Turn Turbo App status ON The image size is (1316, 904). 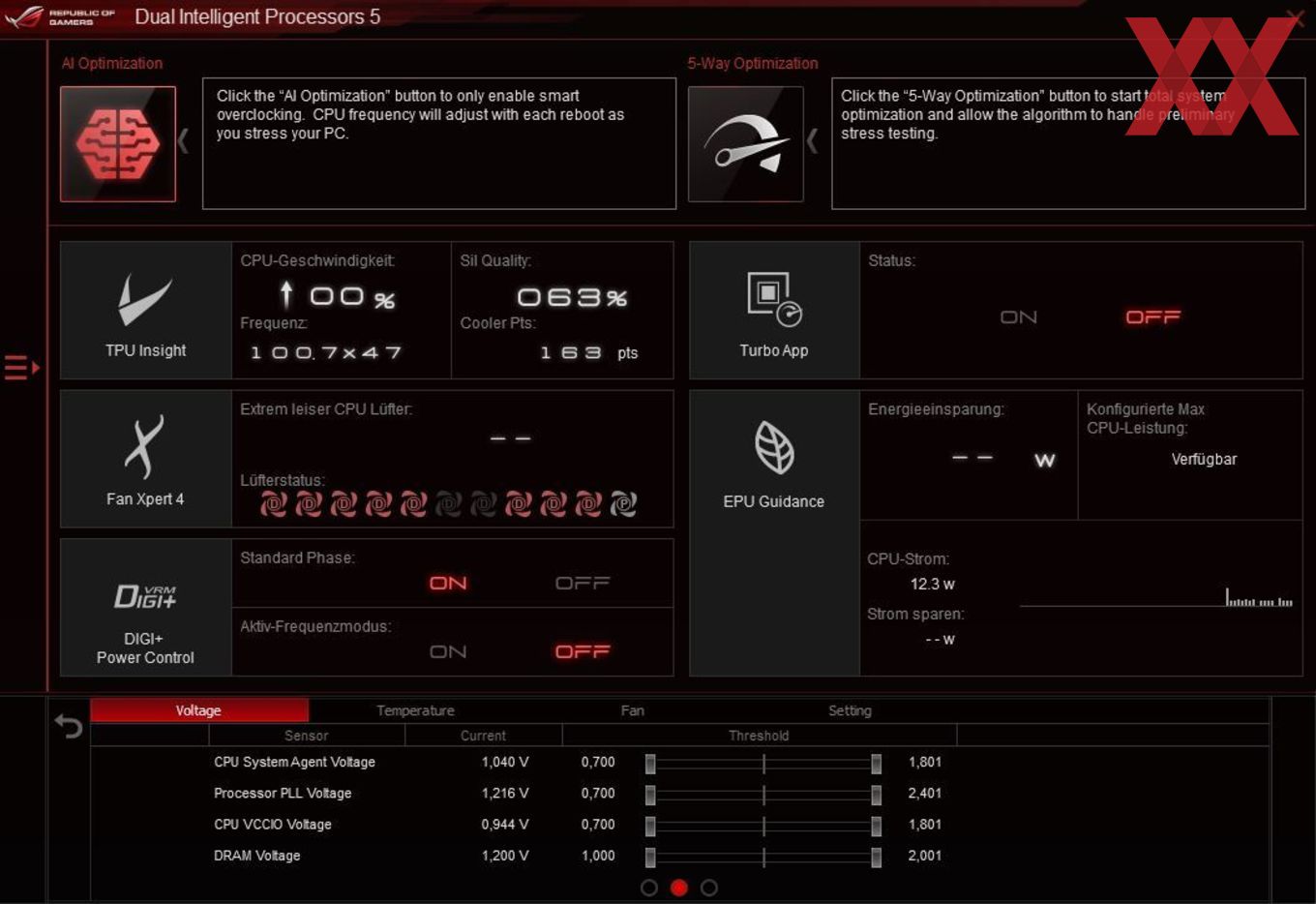pyautogui.click(x=1019, y=317)
